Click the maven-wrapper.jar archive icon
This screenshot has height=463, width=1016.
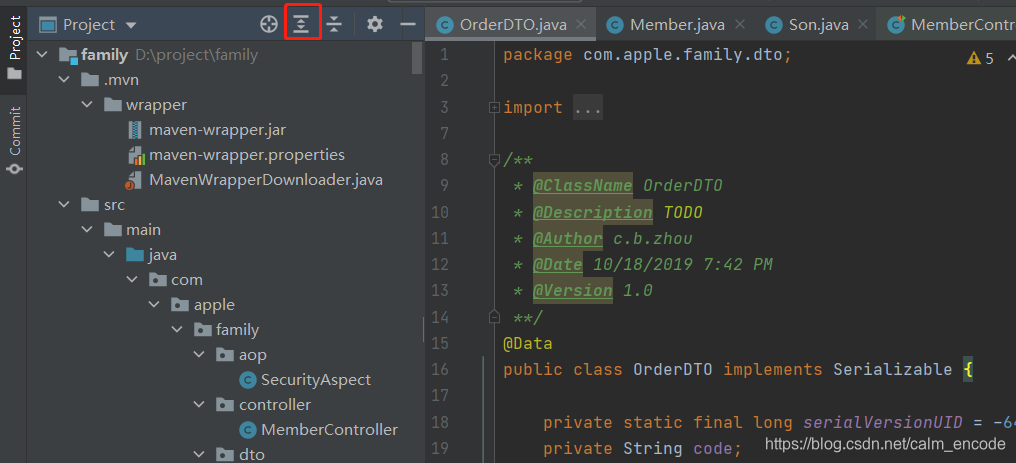click(x=135, y=130)
